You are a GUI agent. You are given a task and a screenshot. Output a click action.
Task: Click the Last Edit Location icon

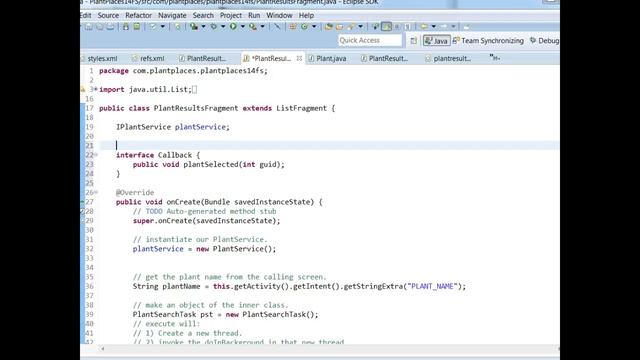point(467,27)
